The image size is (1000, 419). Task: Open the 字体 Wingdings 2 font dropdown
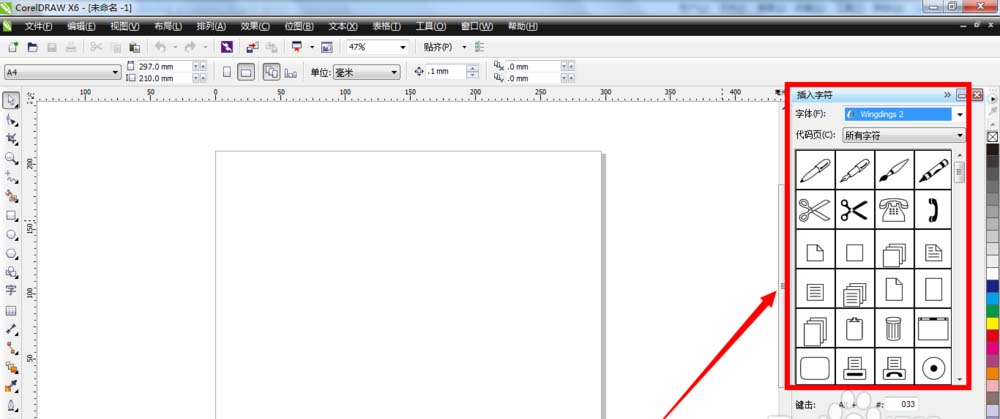[960, 115]
